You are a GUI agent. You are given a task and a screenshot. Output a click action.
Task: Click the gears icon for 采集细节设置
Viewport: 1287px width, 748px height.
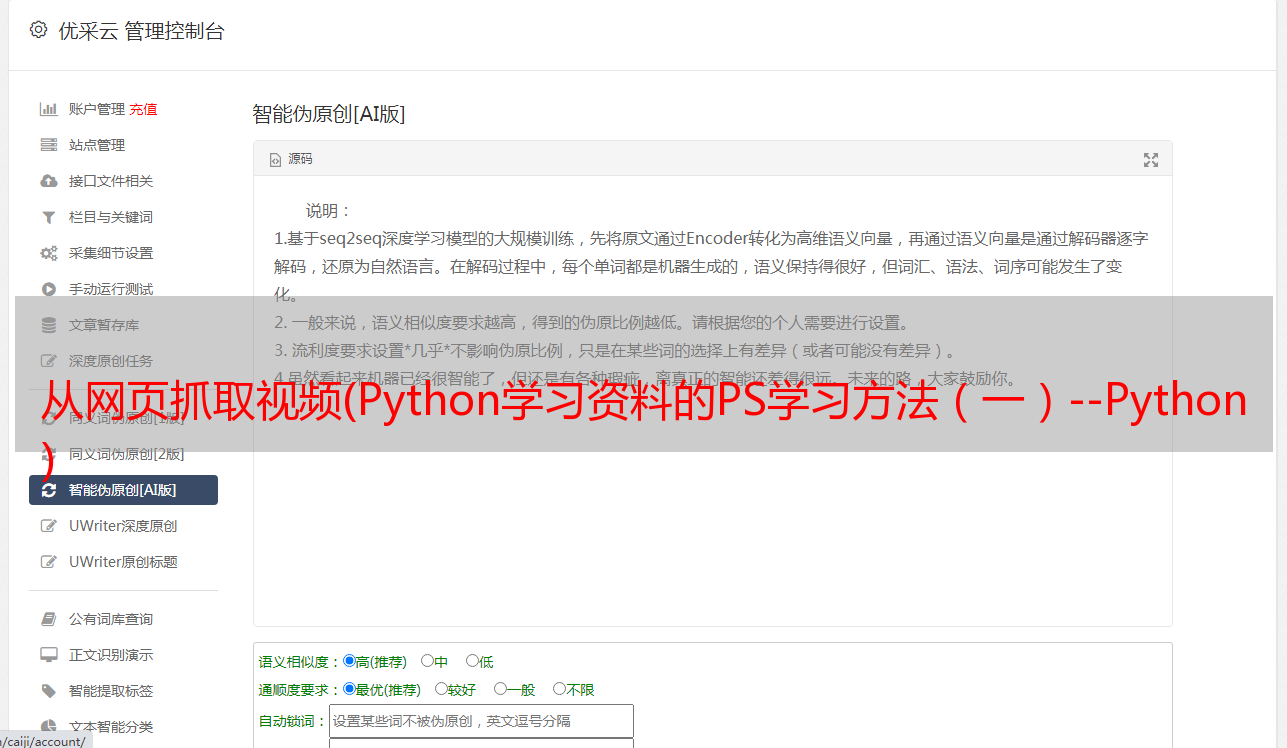48,253
